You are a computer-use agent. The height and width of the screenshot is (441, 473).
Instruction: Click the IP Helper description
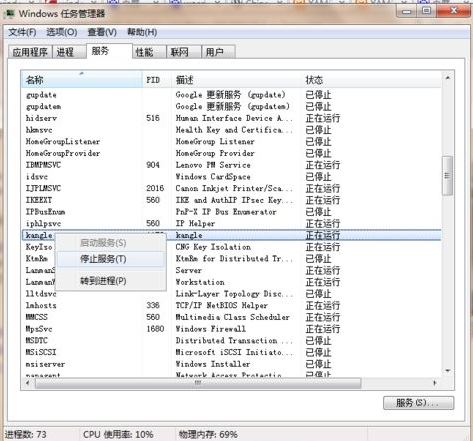pyautogui.click(x=195, y=223)
